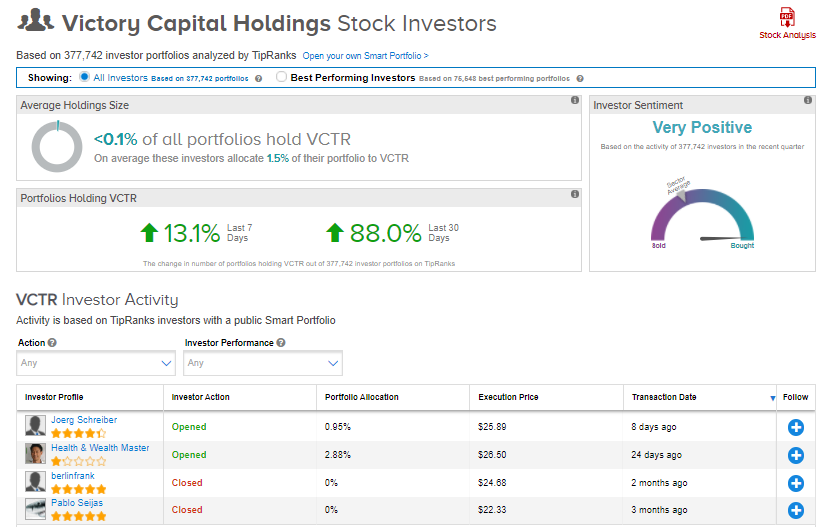Select Best Performing Investors radio option
Viewport: 819px width, 527px height.
[281, 77]
